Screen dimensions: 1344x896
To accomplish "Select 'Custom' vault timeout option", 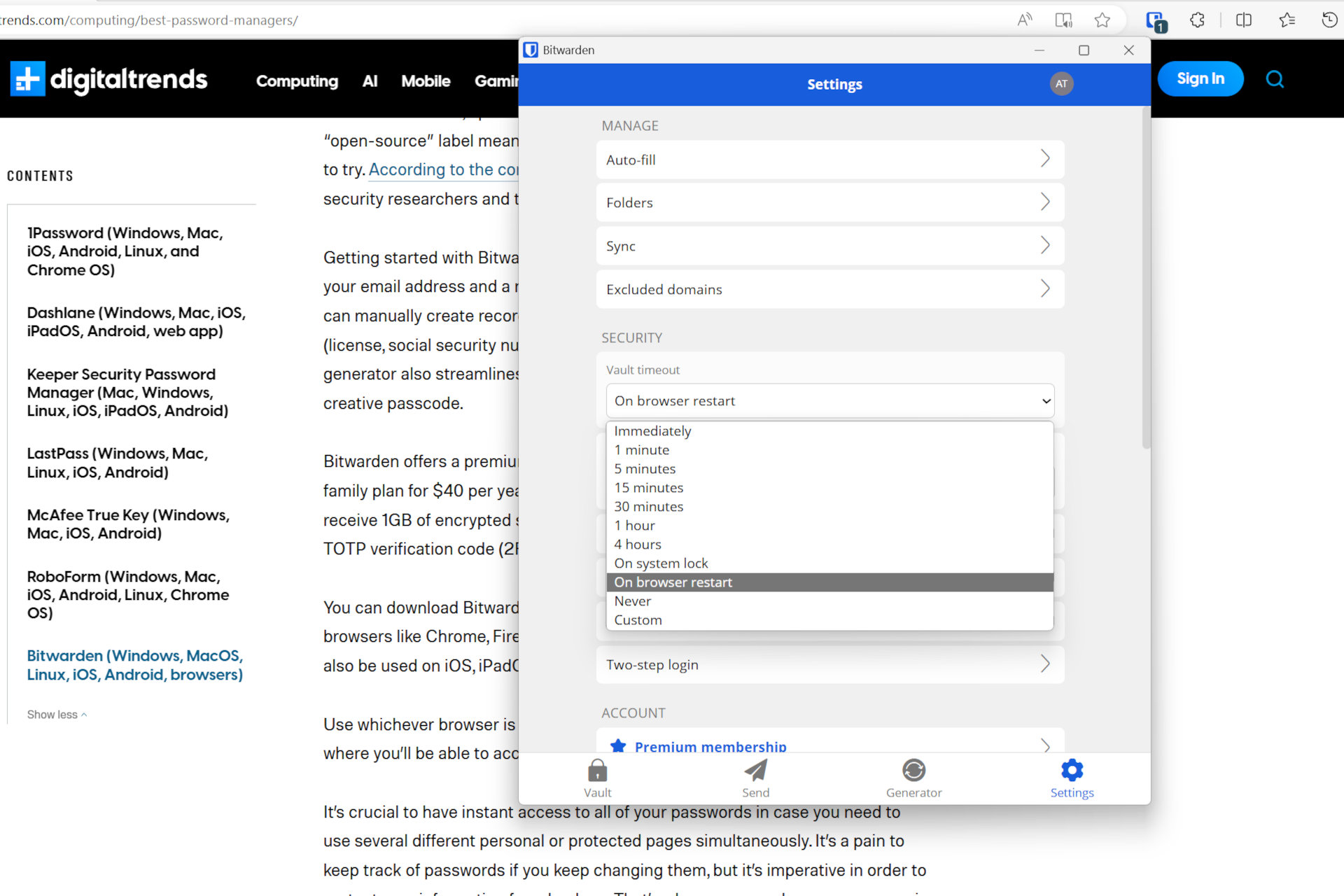I will (x=638, y=620).
